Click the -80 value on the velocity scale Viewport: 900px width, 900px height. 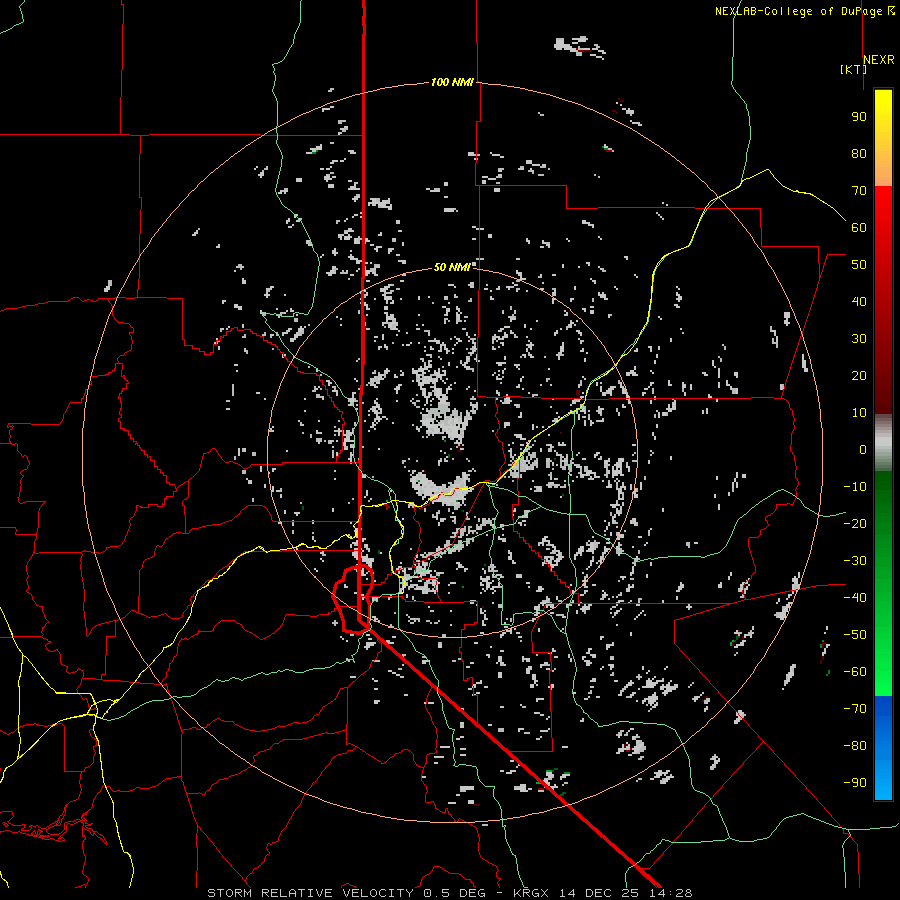point(855,746)
